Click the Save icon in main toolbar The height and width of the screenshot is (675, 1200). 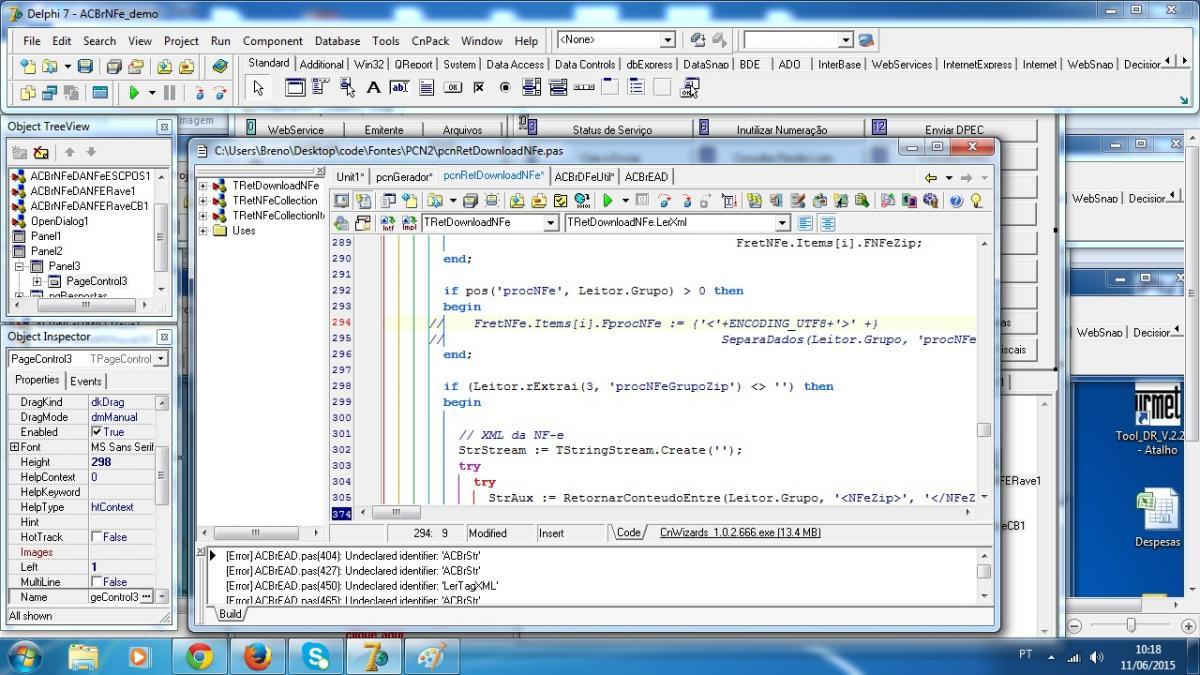tap(85, 67)
